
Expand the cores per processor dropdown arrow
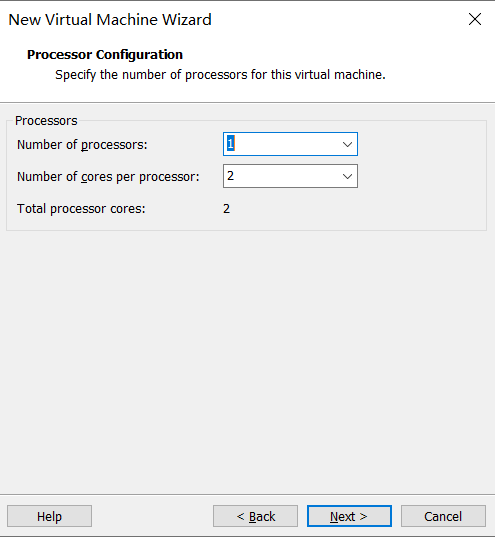point(347,176)
